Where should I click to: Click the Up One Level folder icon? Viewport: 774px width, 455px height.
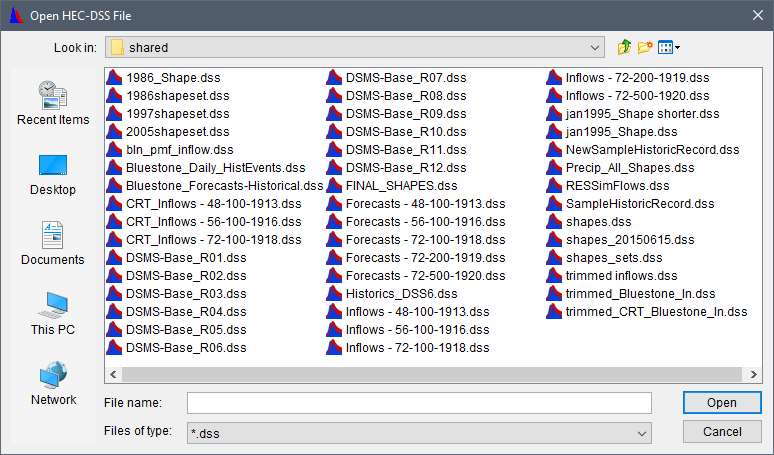pos(625,47)
